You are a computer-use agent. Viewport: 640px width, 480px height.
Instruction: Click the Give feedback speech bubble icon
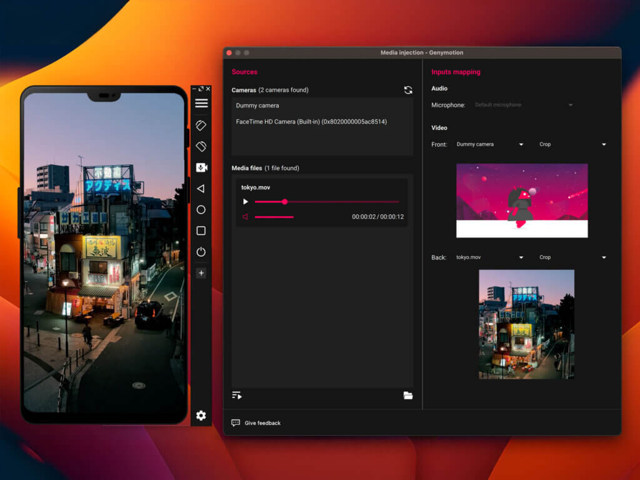point(236,423)
